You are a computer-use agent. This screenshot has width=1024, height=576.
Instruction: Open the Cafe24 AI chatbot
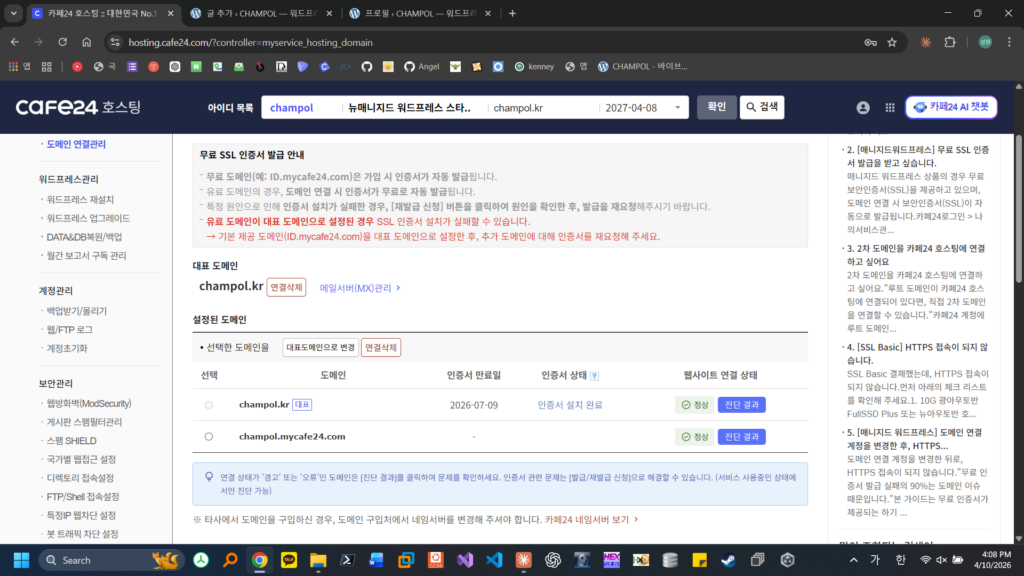click(951, 107)
